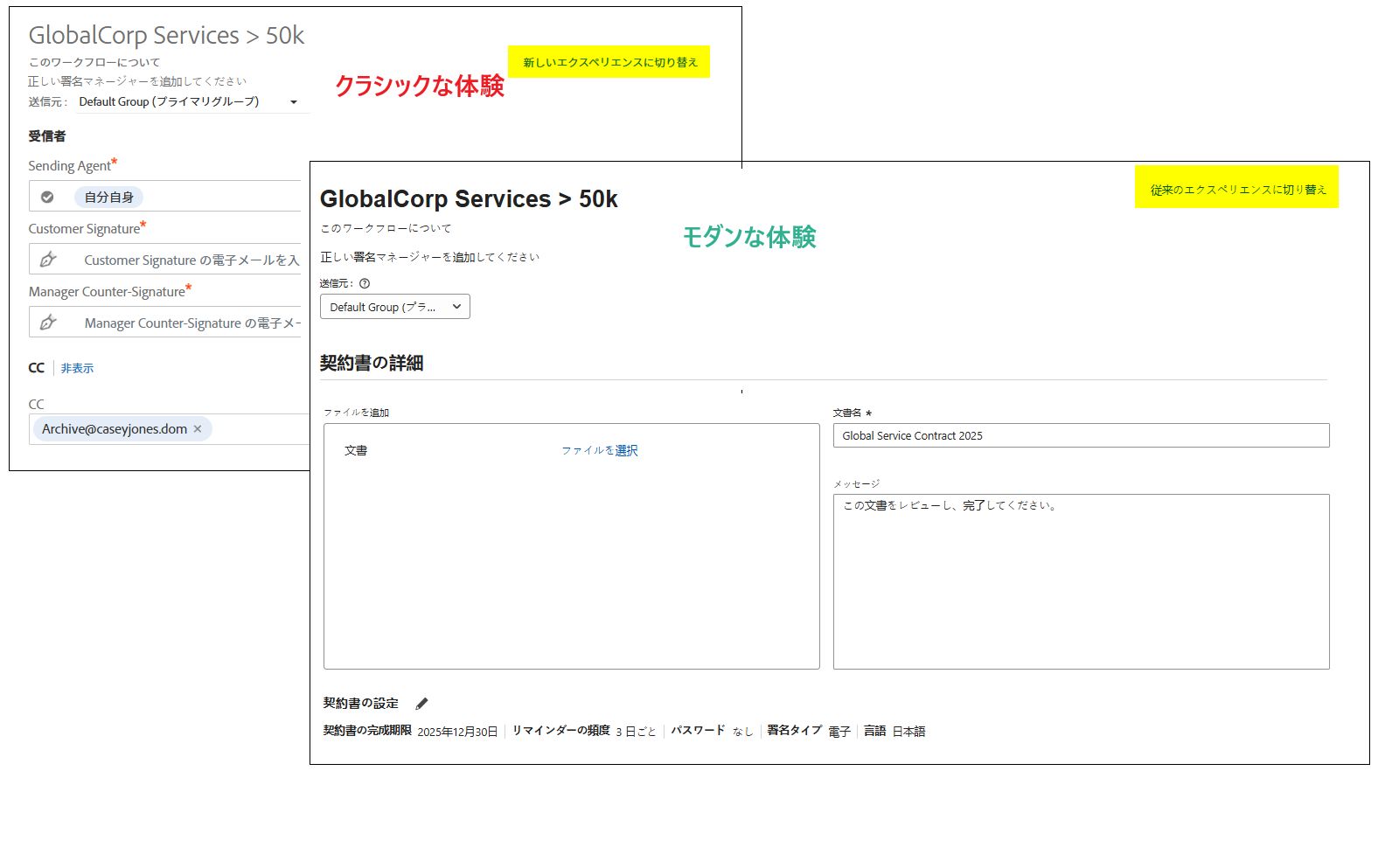This screenshot has height=868, width=1399.
Task: Click the Customer Signature email field
Action: point(166,260)
